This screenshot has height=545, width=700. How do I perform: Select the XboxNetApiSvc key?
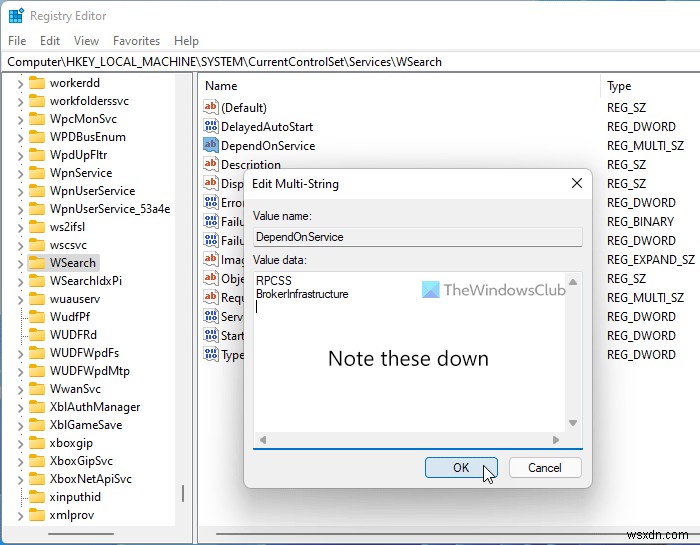[x=91, y=479]
